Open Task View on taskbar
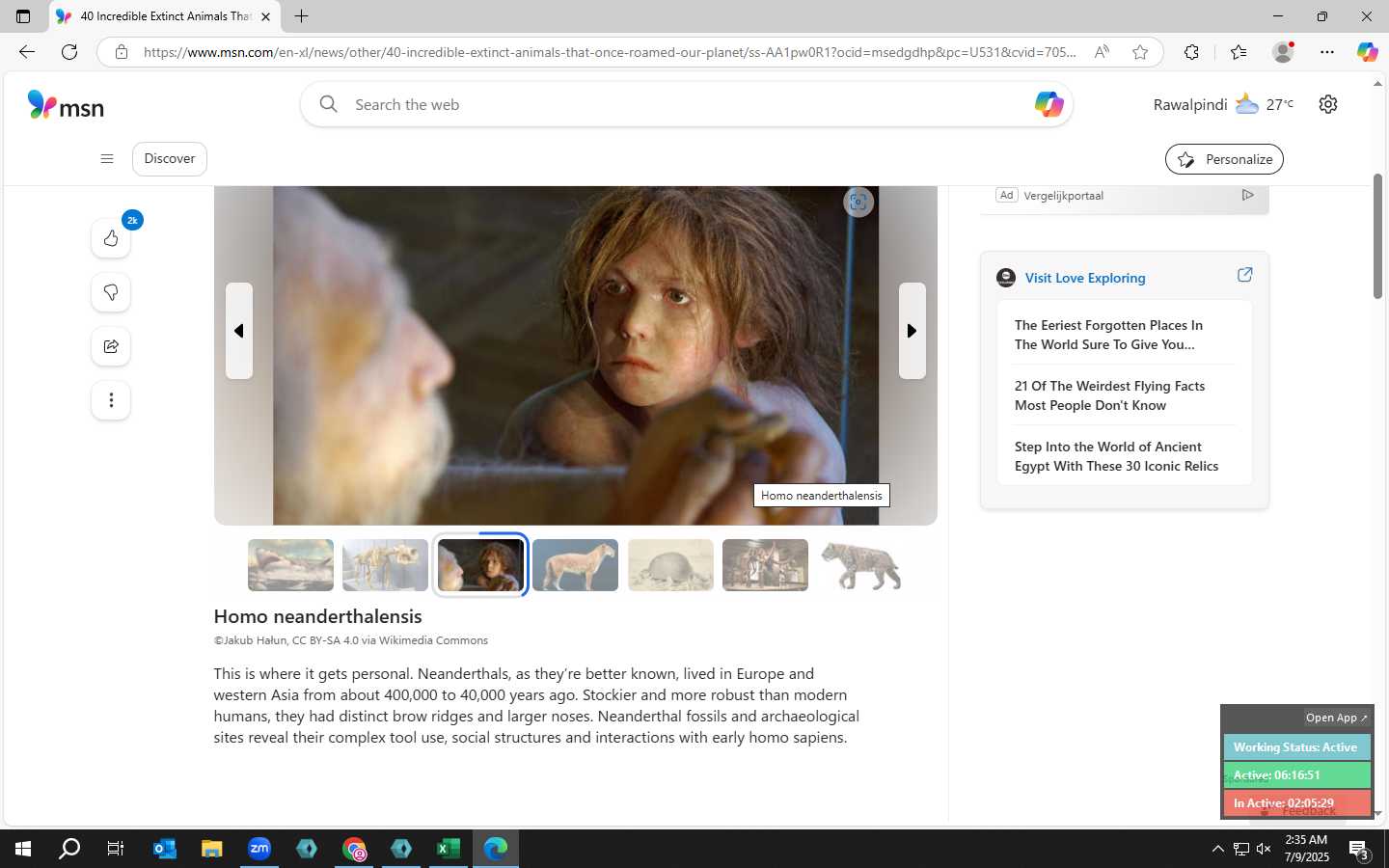This screenshot has height=868, width=1389. pyautogui.click(x=116, y=849)
